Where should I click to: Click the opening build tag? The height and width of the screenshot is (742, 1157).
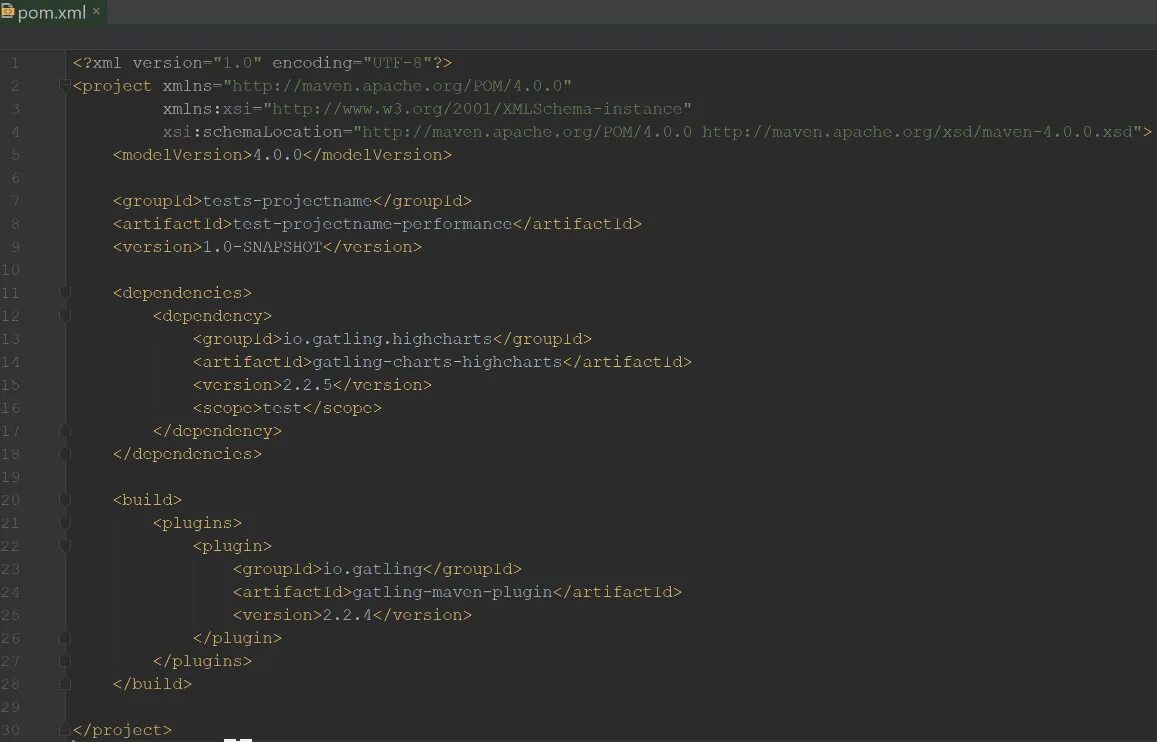(148, 500)
